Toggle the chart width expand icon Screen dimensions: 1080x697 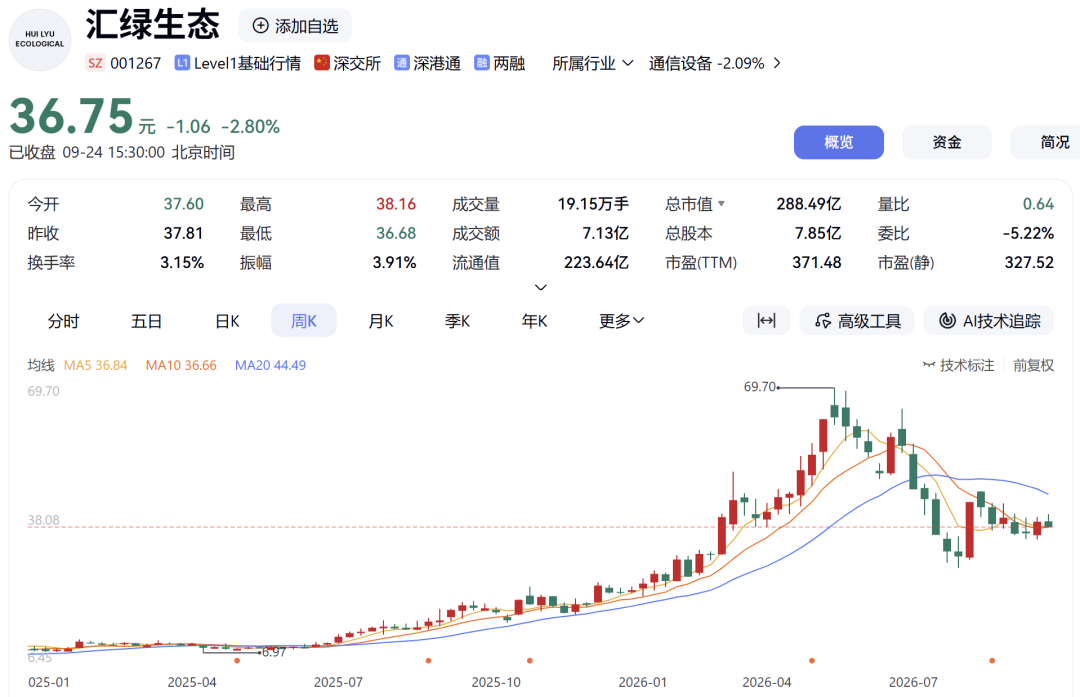tap(766, 321)
